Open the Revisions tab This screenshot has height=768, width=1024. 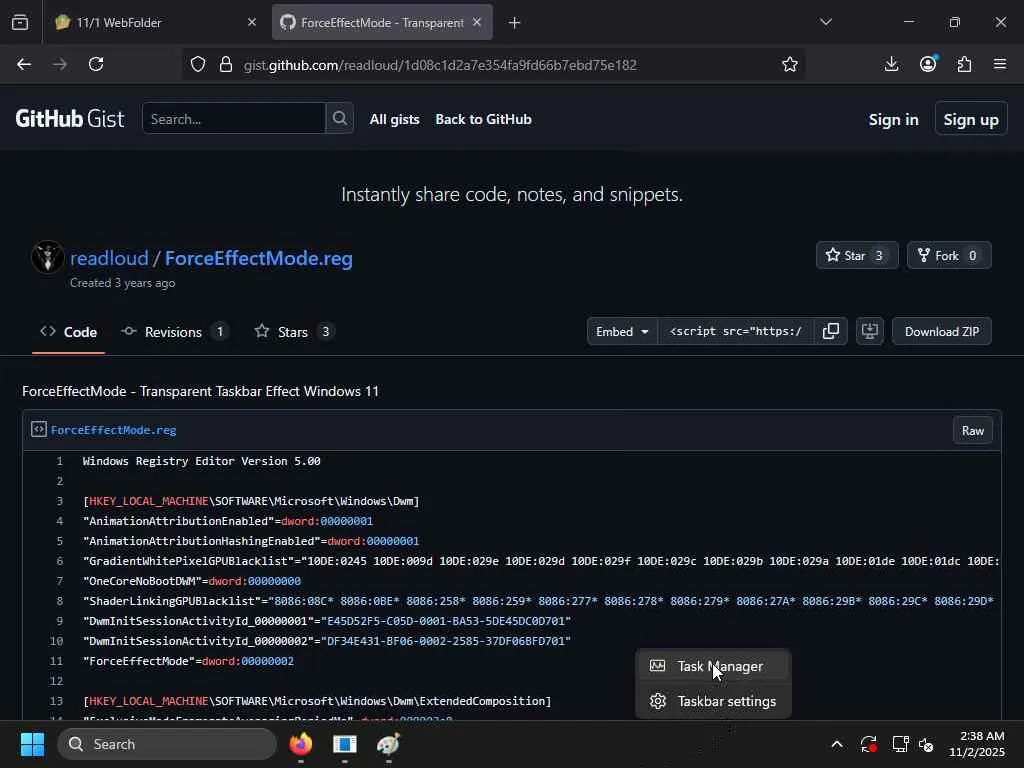(x=174, y=332)
